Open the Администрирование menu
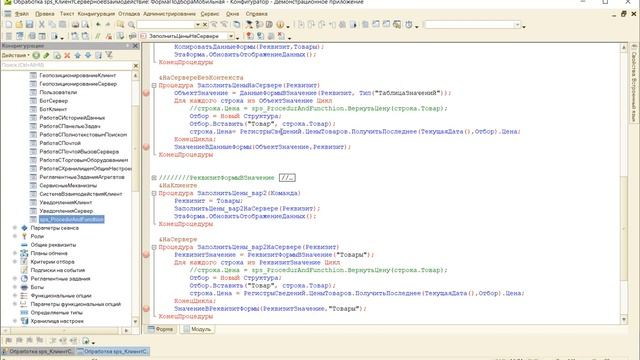Viewport: 640px width, 360px height. (x=169, y=14)
